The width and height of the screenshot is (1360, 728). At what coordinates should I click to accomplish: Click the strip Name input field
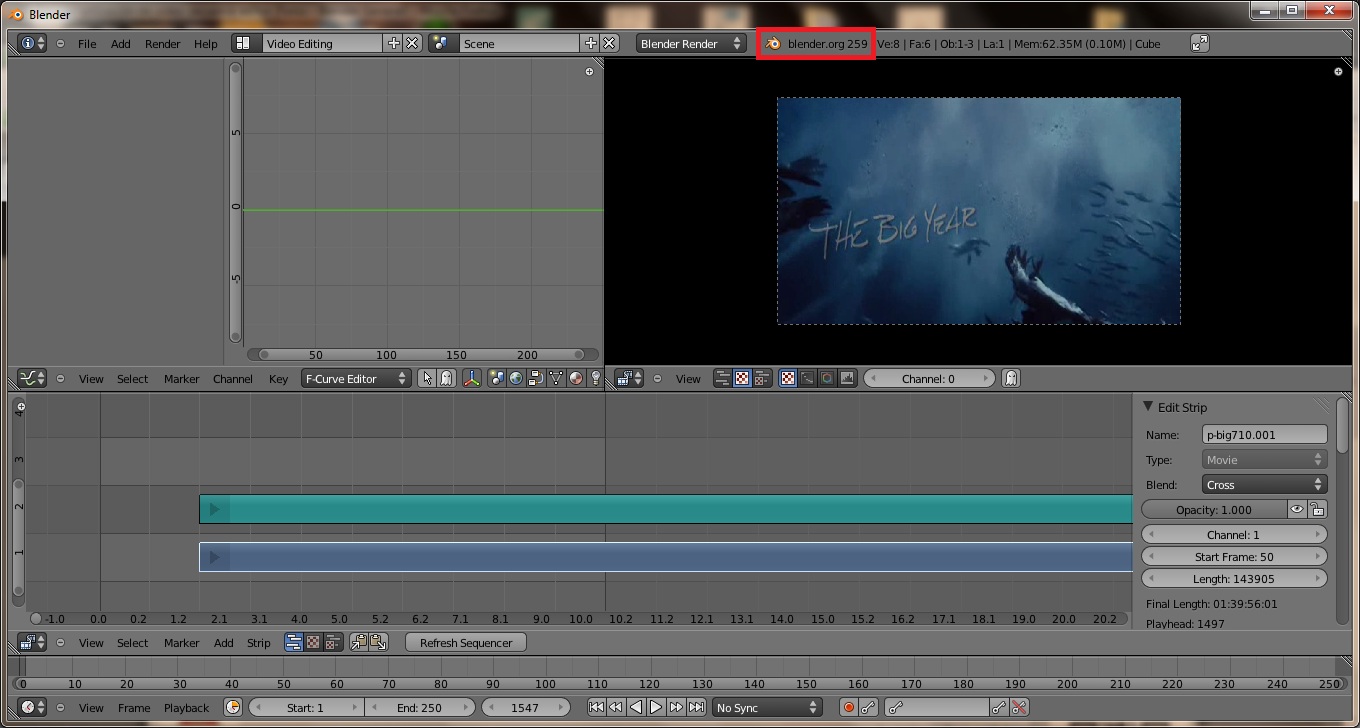coord(1264,434)
